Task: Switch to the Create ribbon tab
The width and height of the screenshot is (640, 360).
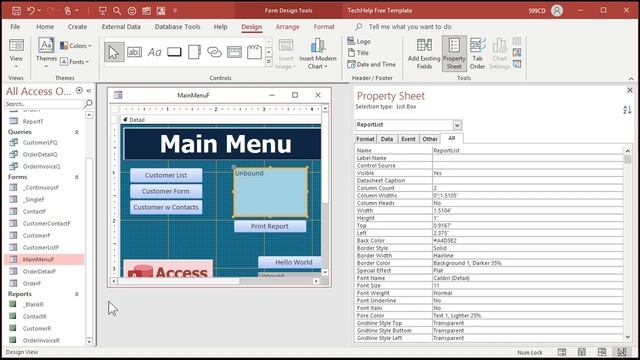Action: pos(77,27)
